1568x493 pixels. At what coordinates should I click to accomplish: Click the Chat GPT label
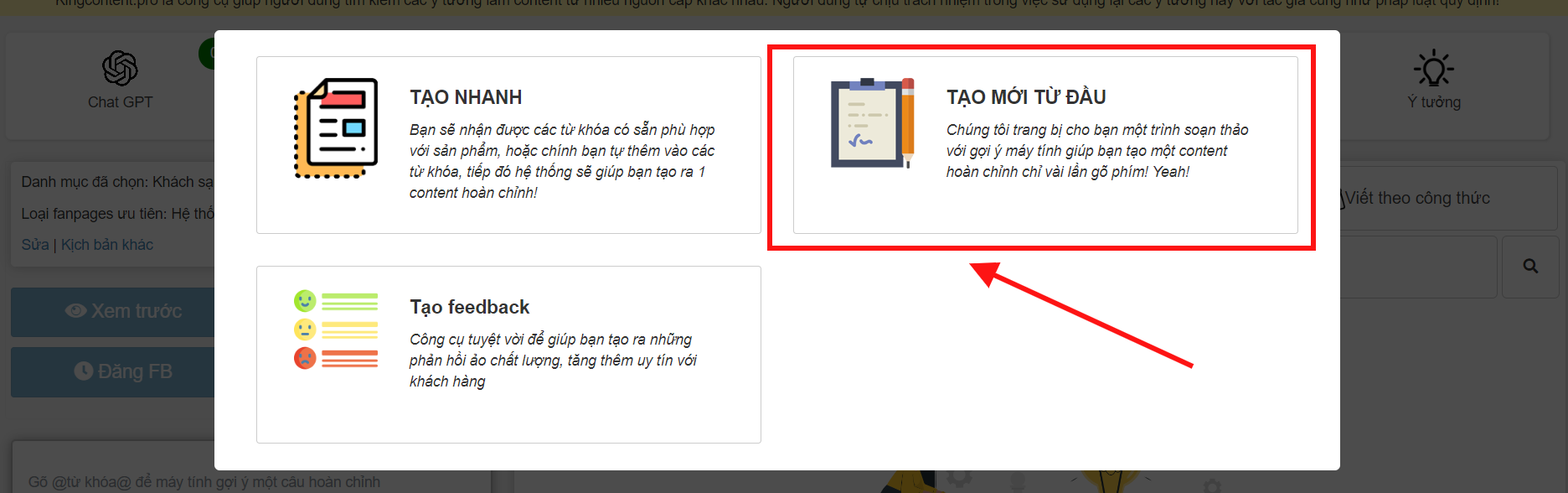click(x=121, y=102)
